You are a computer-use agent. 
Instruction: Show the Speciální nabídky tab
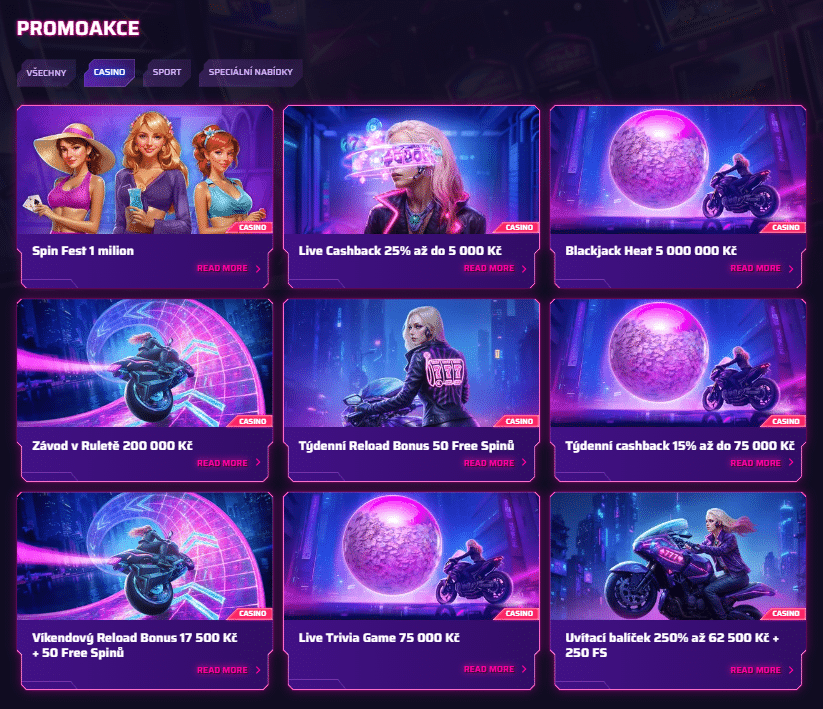point(251,72)
